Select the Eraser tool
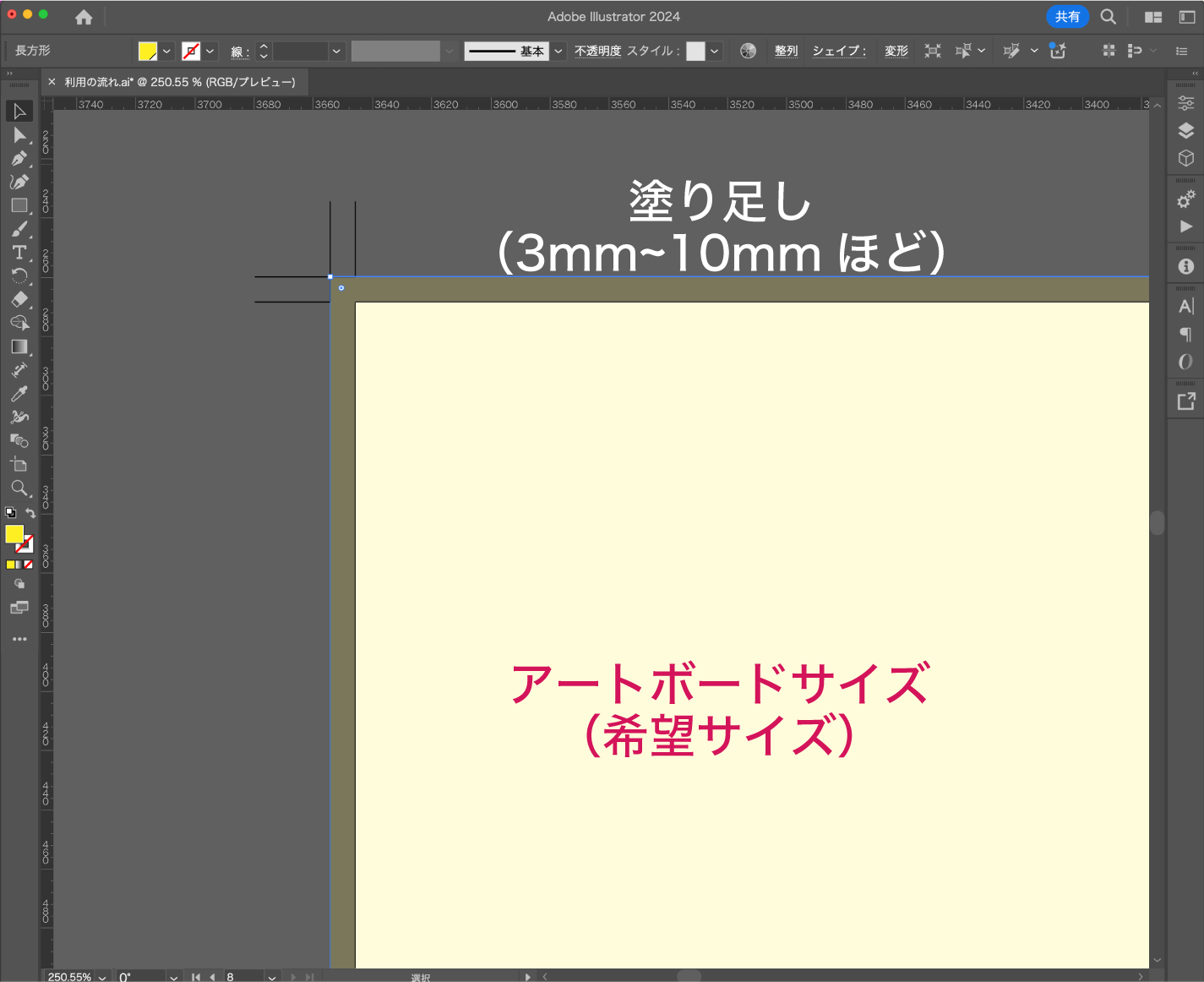Image resolution: width=1204 pixels, height=982 pixels. [x=19, y=299]
